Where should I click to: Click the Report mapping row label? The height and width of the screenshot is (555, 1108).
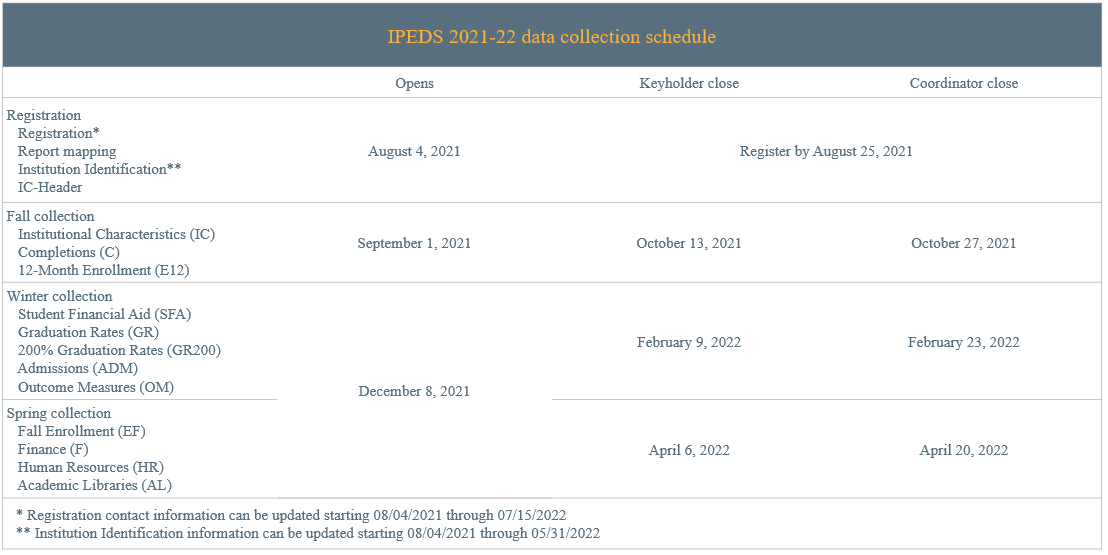pos(67,151)
